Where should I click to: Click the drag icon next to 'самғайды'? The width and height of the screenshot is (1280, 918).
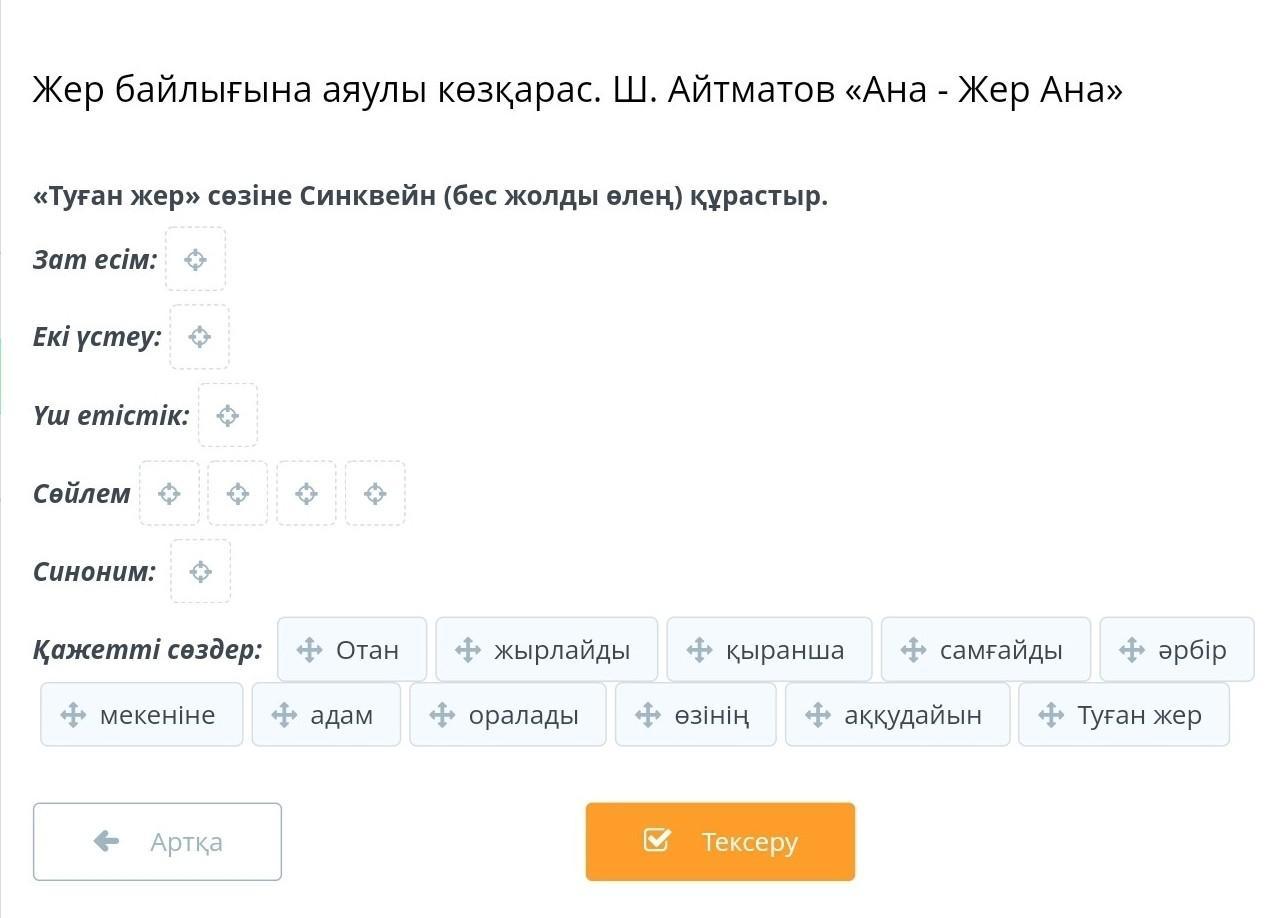(914, 650)
